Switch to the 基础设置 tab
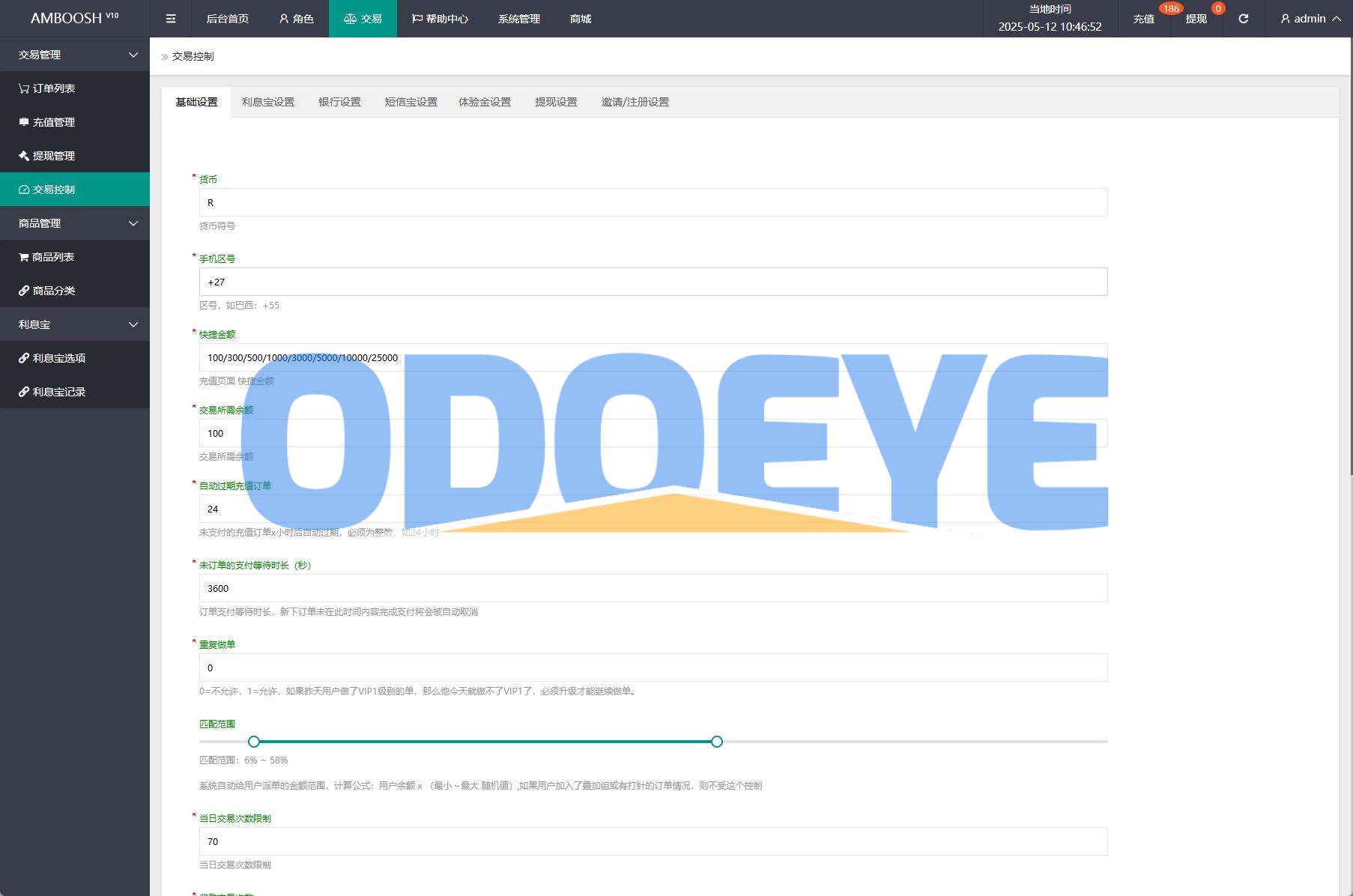This screenshot has width=1353, height=896. point(196,102)
